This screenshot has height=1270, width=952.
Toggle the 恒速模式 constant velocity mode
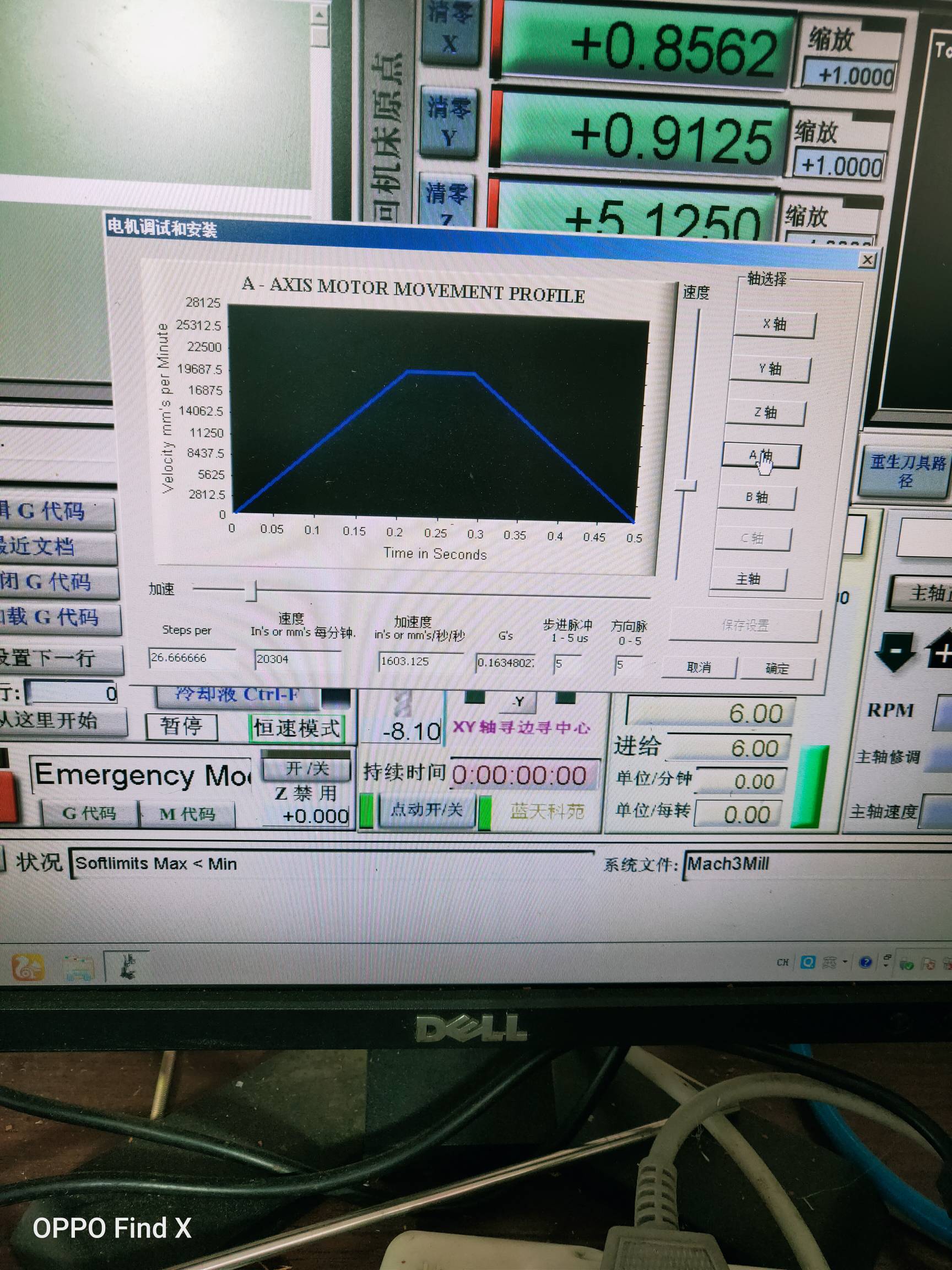coord(297,728)
